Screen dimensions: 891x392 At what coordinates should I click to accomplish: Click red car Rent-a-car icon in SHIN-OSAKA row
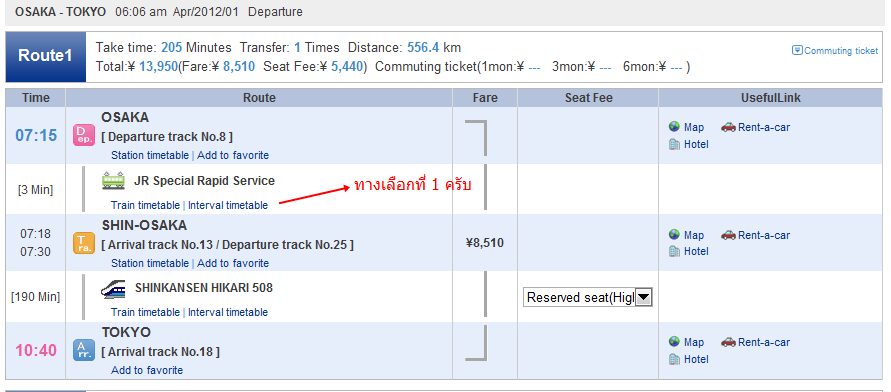728,235
